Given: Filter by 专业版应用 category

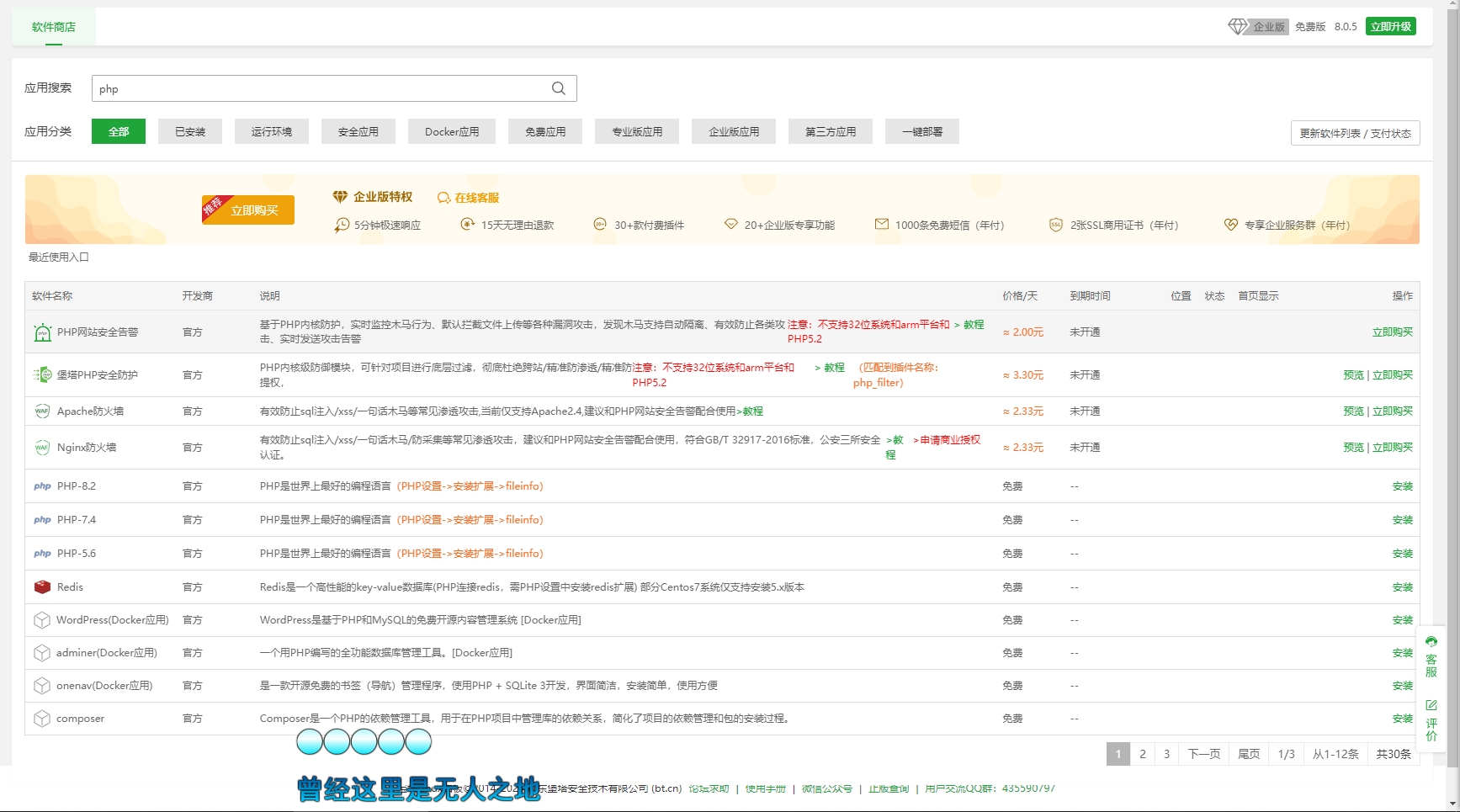Looking at the screenshot, I should coord(637,131).
